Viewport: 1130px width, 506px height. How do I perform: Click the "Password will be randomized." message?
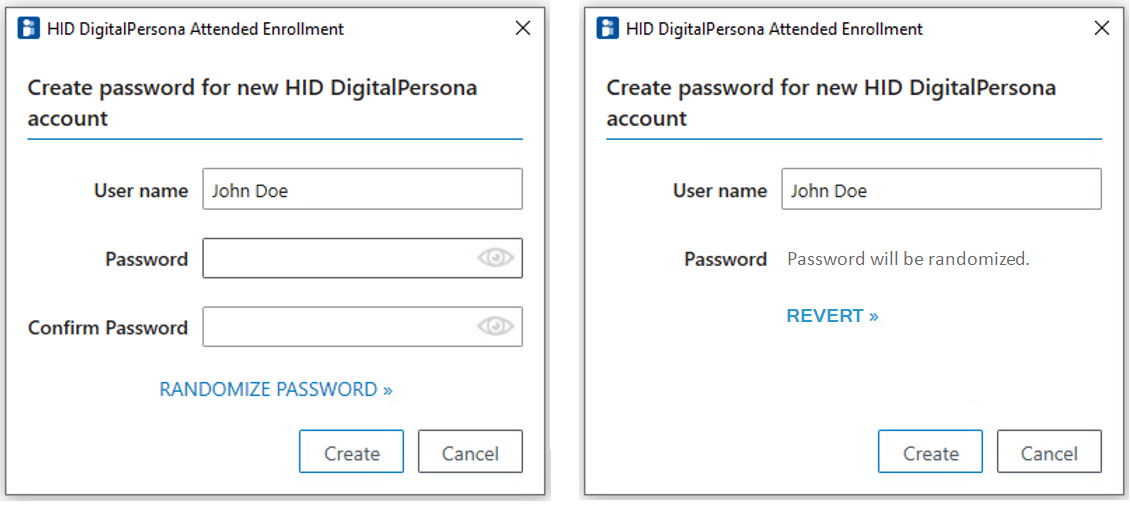pos(908,259)
